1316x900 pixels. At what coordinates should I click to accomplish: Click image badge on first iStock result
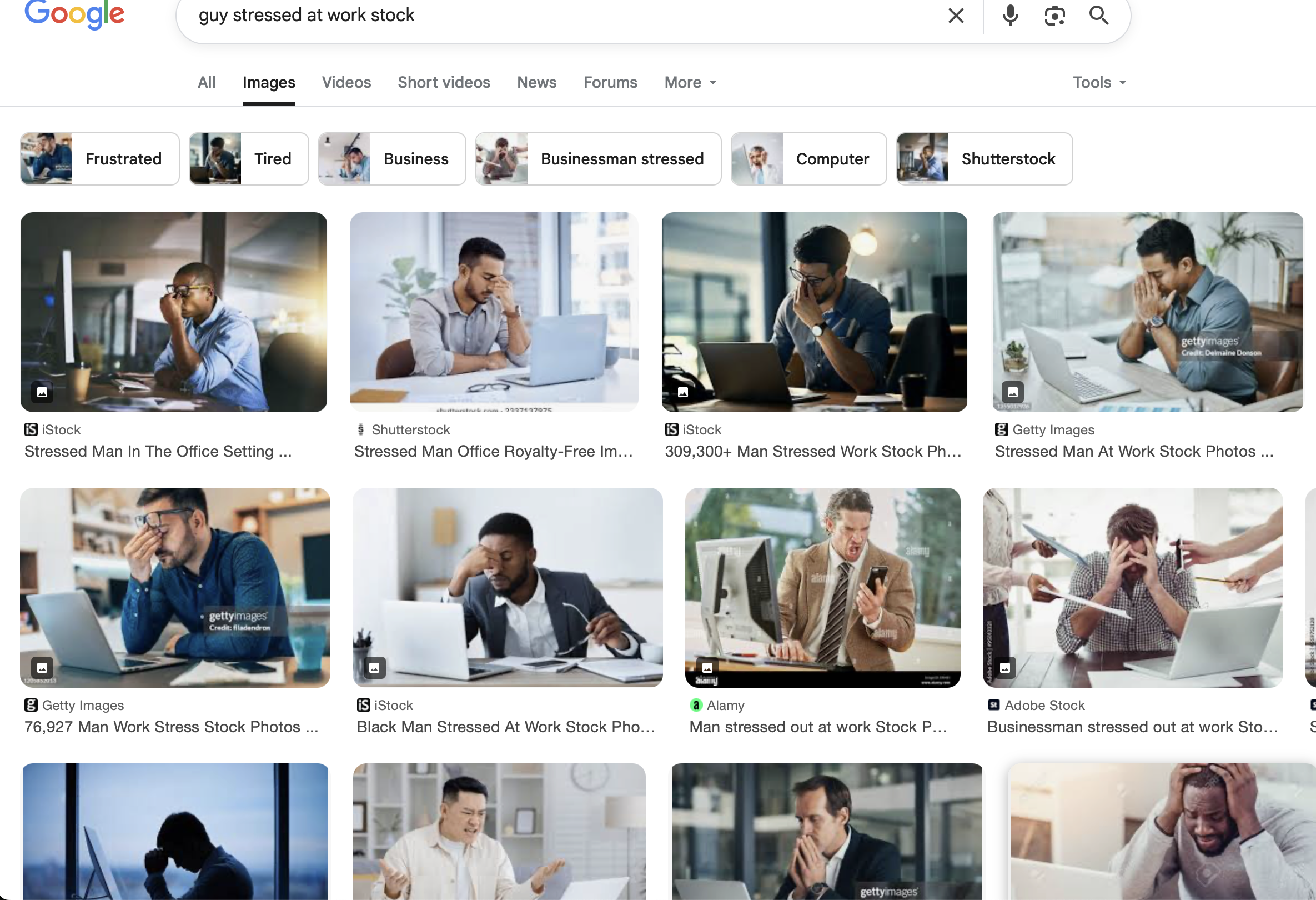[x=42, y=392]
